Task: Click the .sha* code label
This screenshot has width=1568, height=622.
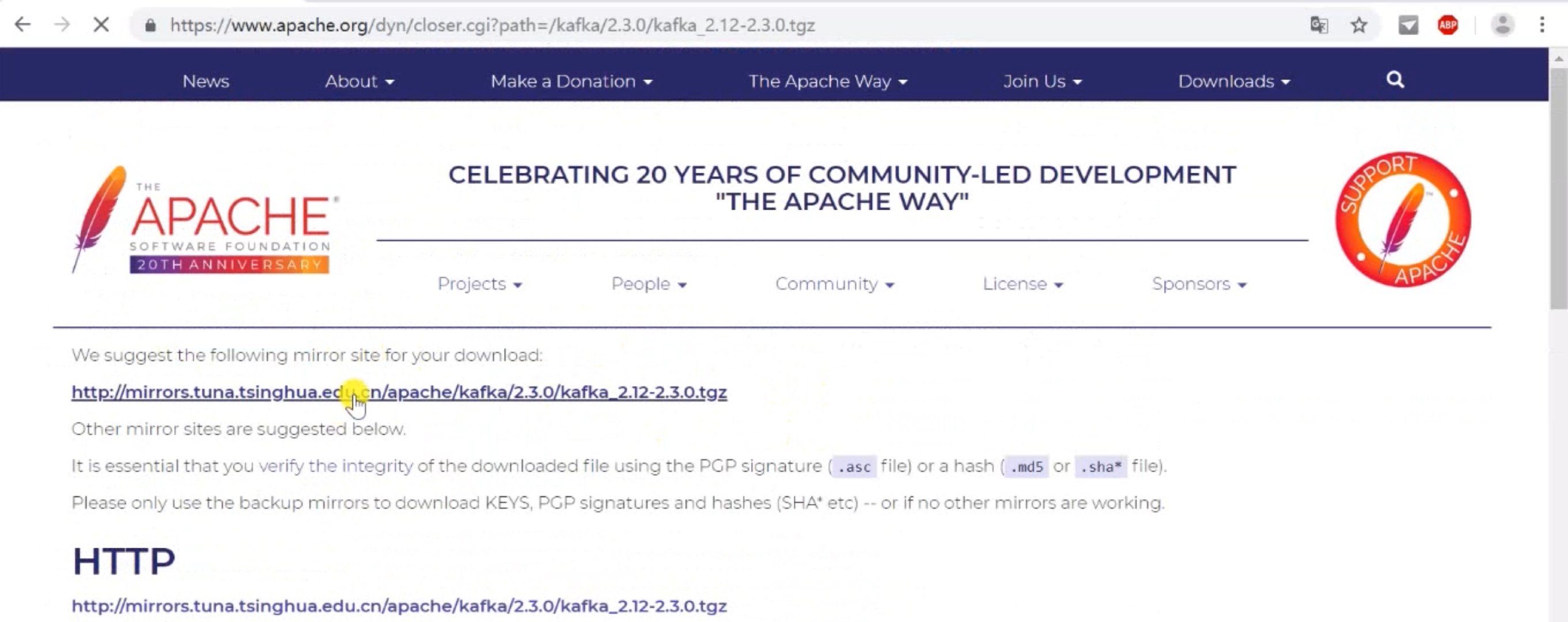Action: tap(1100, 467)
